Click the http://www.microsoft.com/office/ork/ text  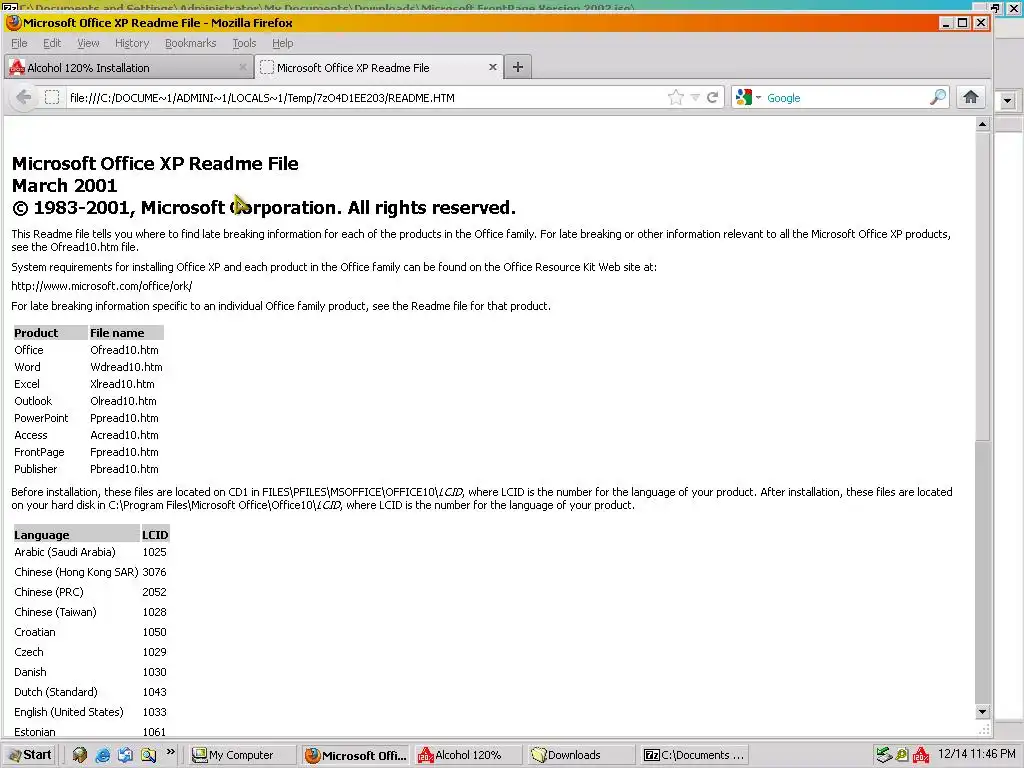point(102,286)
